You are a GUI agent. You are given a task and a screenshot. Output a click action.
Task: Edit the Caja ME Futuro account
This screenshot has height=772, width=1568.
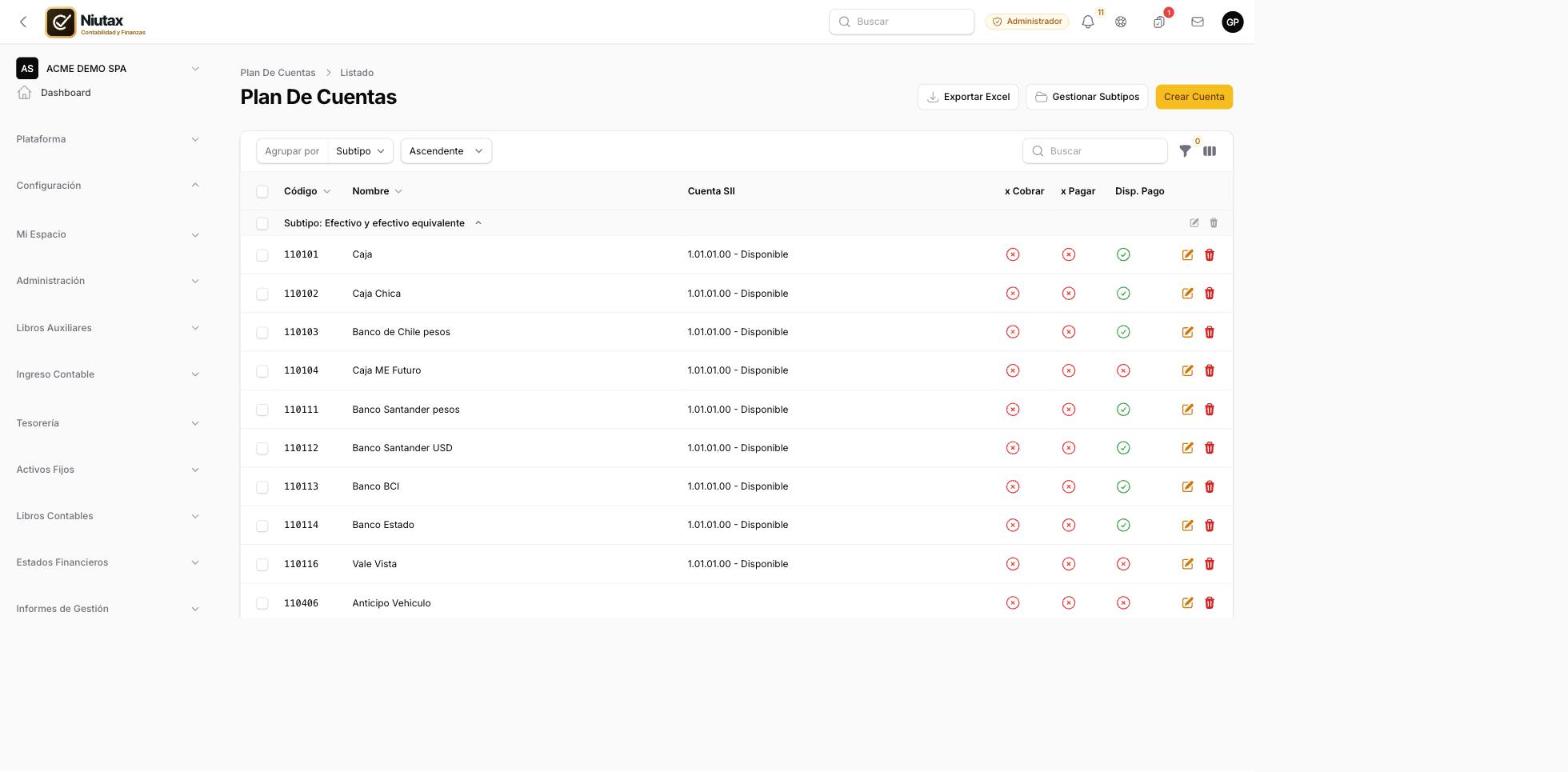click(1188, 371)
